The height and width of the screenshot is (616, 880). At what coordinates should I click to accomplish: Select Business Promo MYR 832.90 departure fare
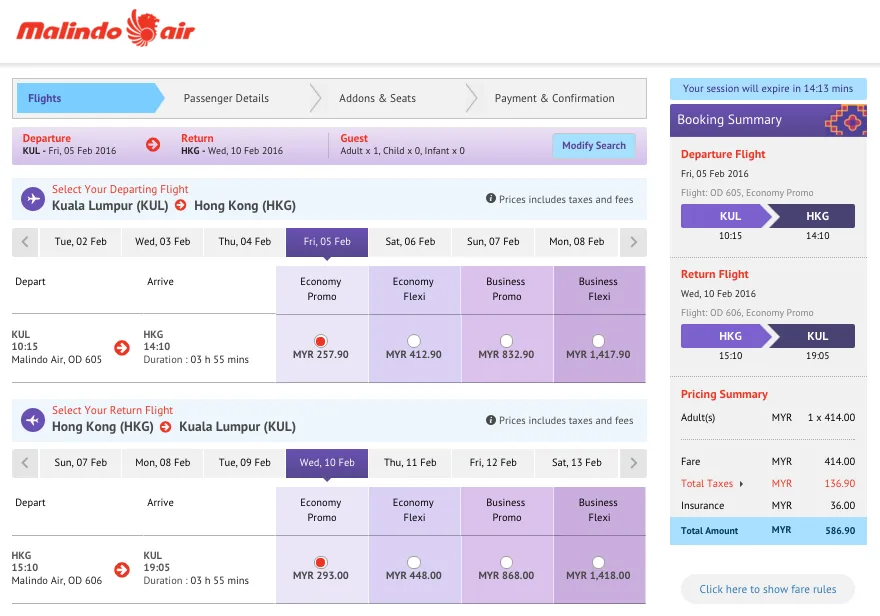(x=506, y=341)
